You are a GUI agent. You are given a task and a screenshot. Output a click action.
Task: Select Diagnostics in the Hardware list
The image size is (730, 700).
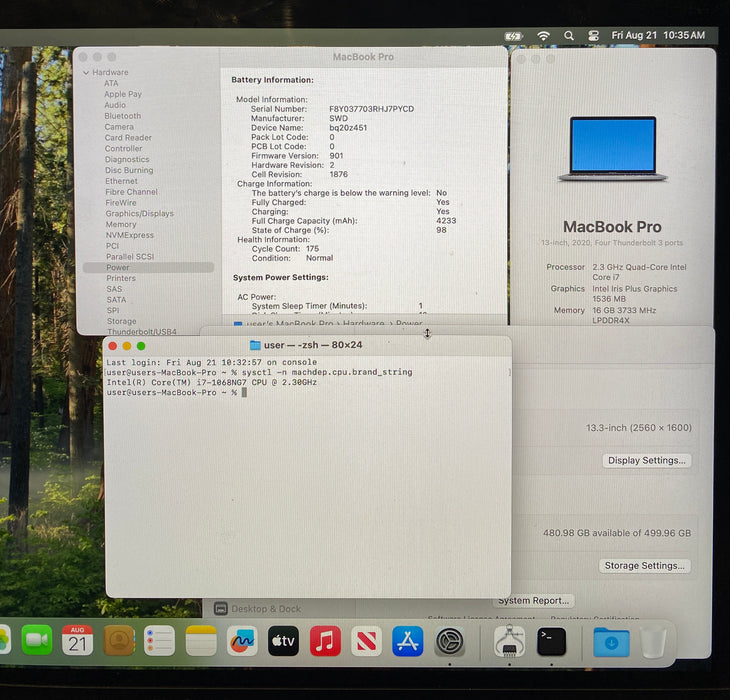[x=127, y=159]
